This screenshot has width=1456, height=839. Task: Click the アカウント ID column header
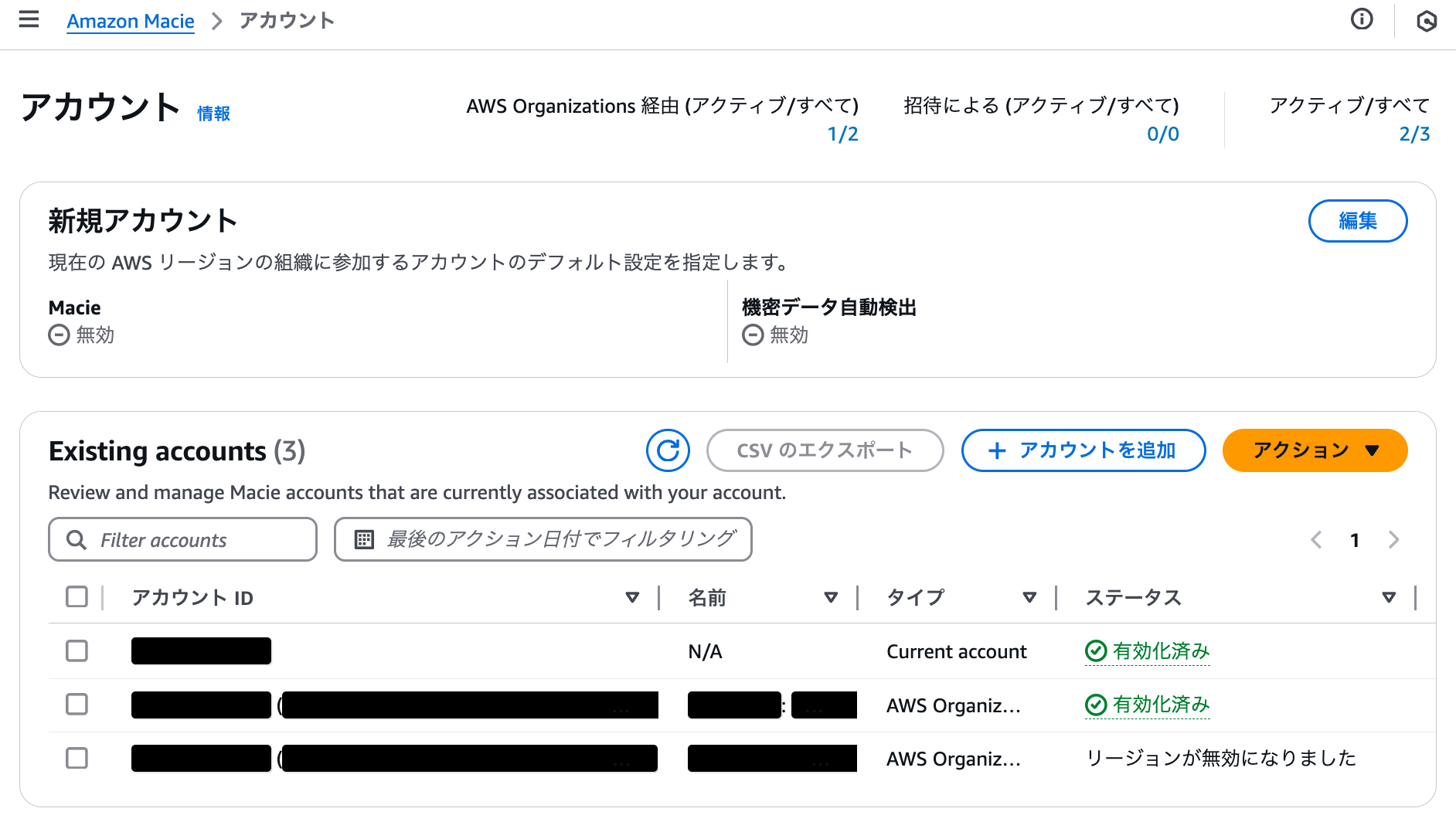click(192, 597)
